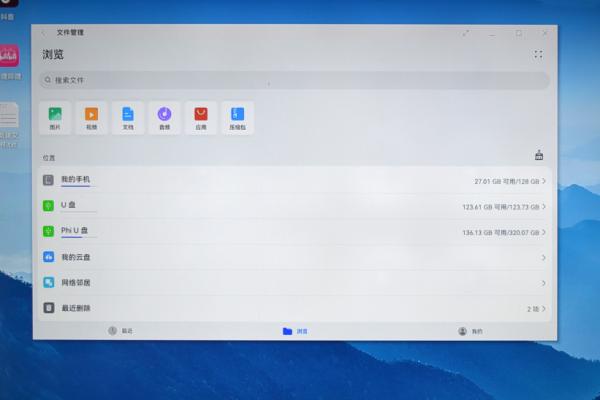Open the 音频 (Audio) category
The width and height of the screenshot is (600, 400).
164,117
